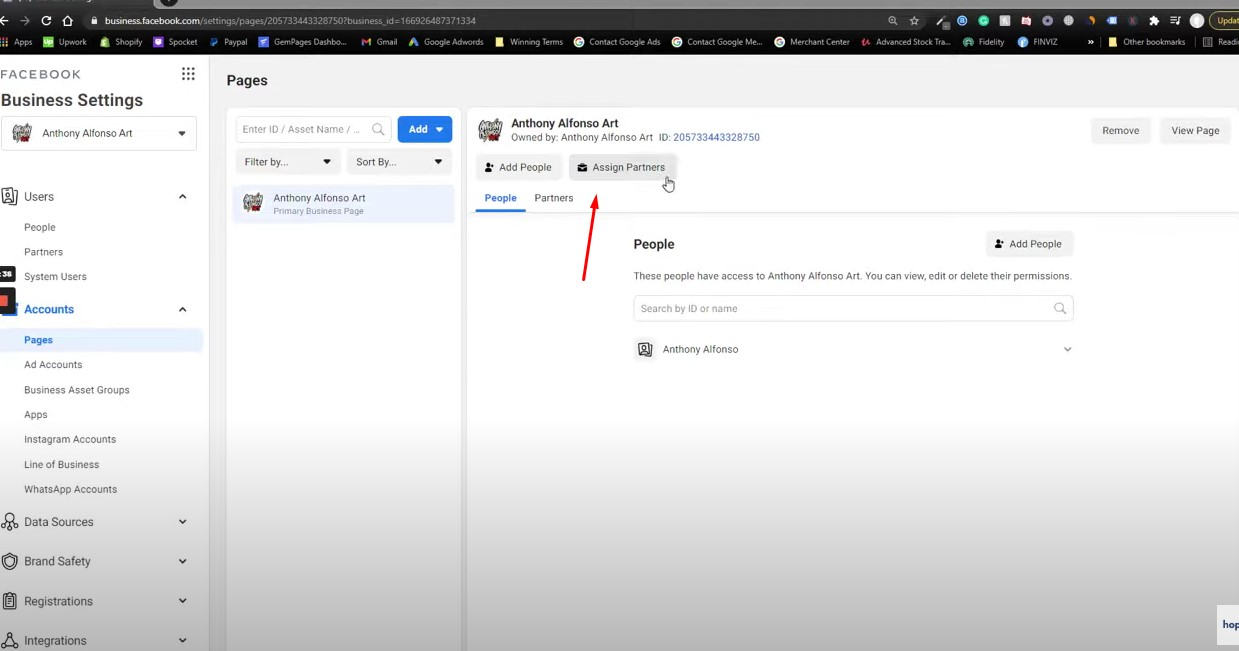Open Partners under Users in sidebar
Screen dimensions: 1239x651
44,252
